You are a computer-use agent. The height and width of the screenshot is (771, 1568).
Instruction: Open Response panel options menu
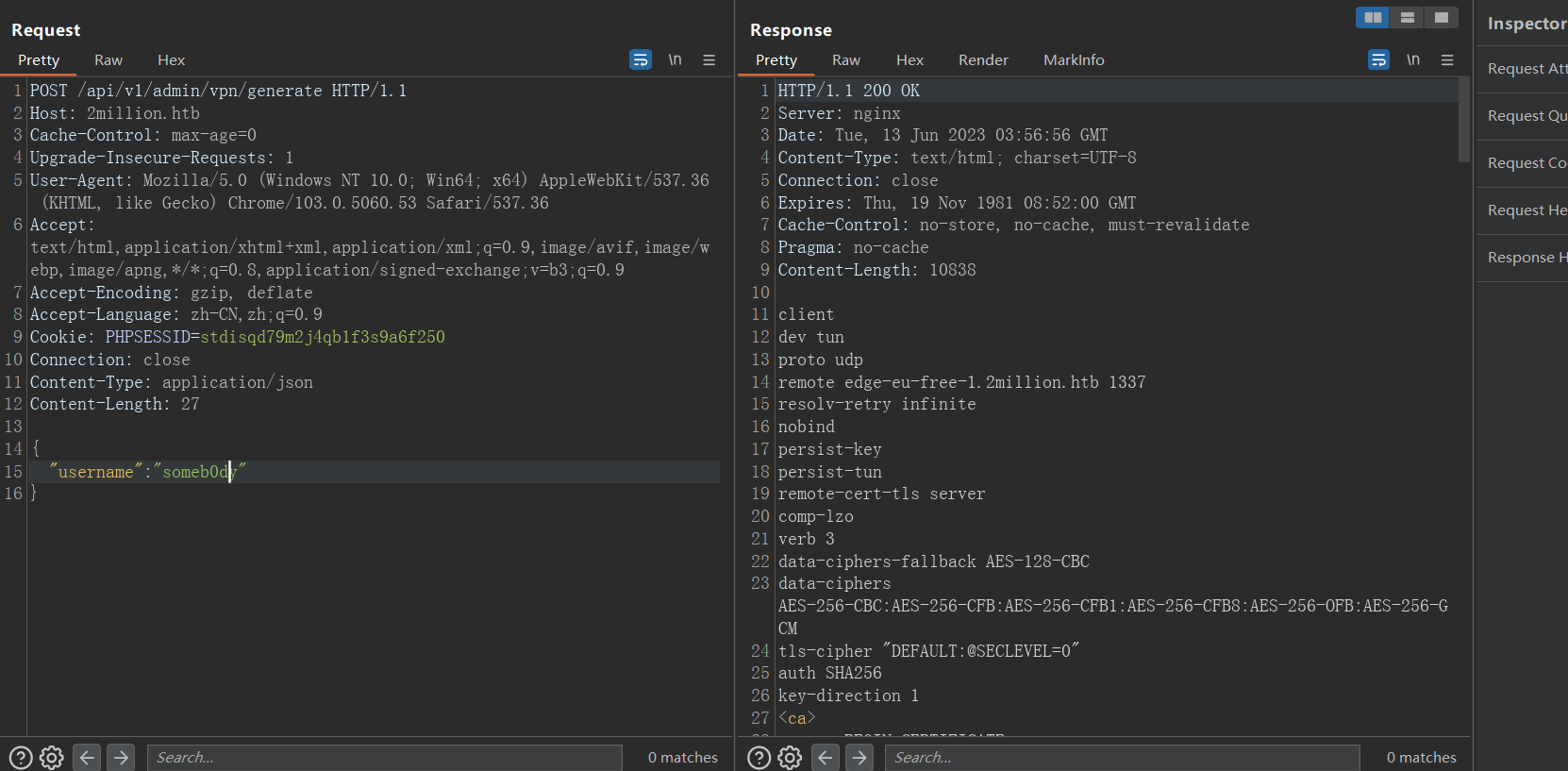click(x=1446, y=59)
